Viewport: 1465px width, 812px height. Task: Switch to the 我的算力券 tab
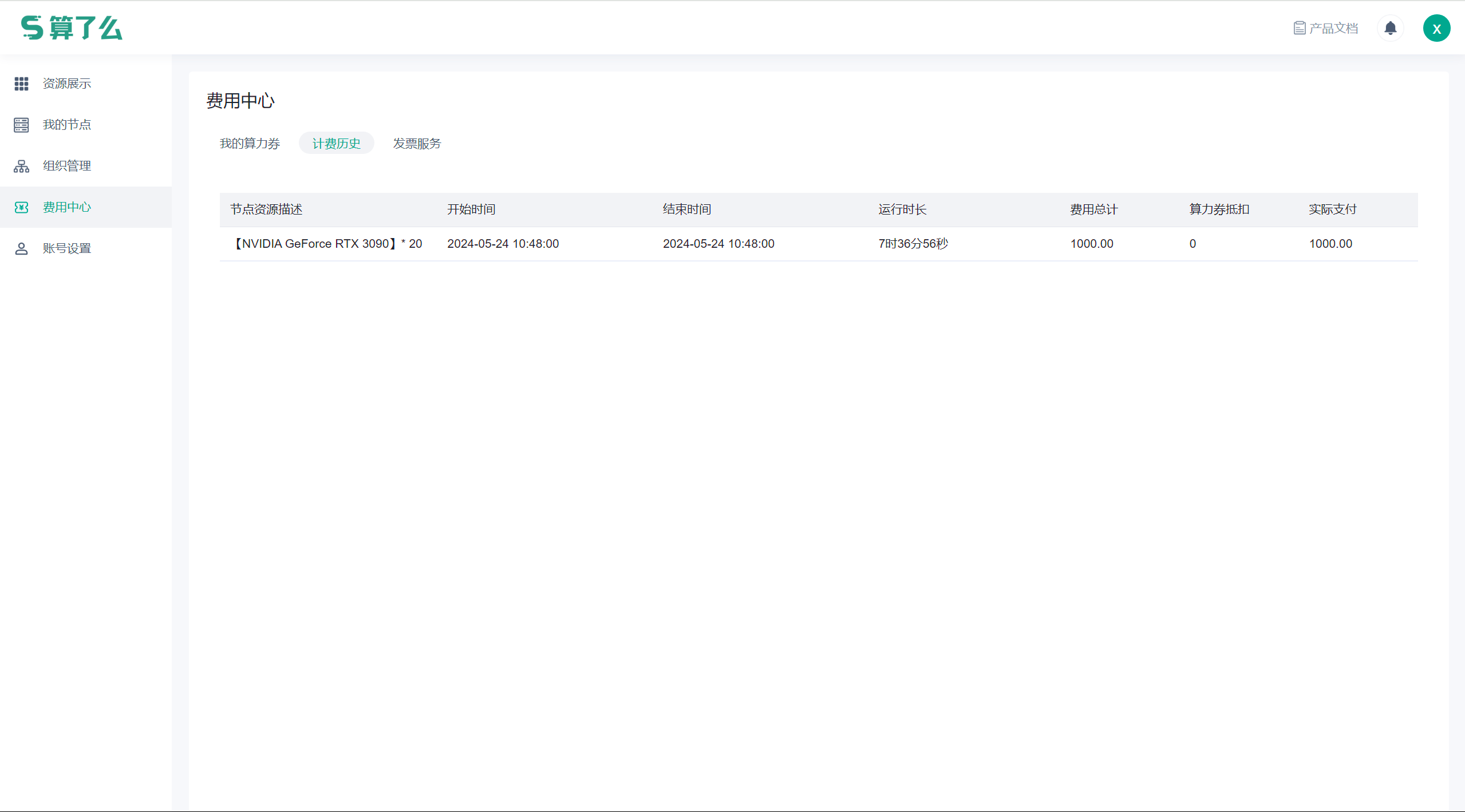250,143
